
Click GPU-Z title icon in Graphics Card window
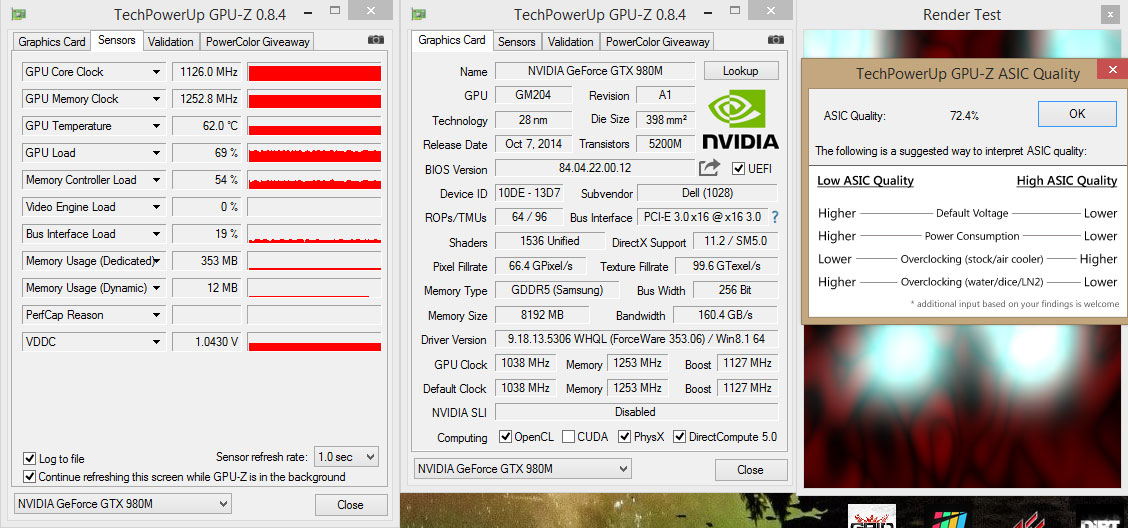point(419,14)
